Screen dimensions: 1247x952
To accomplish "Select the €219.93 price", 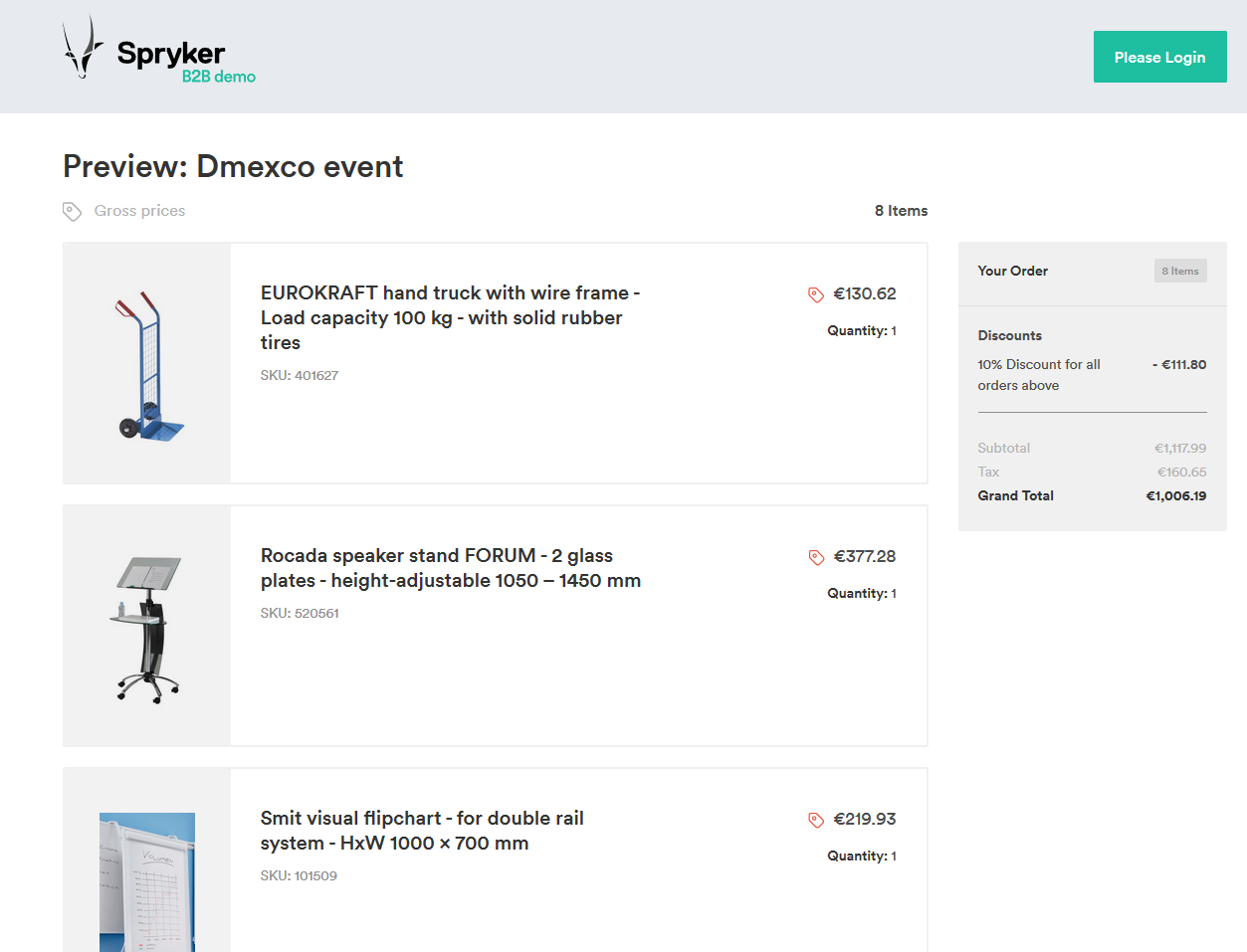I will pyautogui.click(x=865, y=819).
